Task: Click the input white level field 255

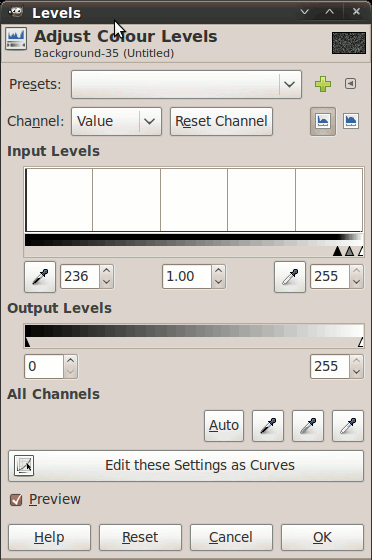Action: click(x=330, y=277)
